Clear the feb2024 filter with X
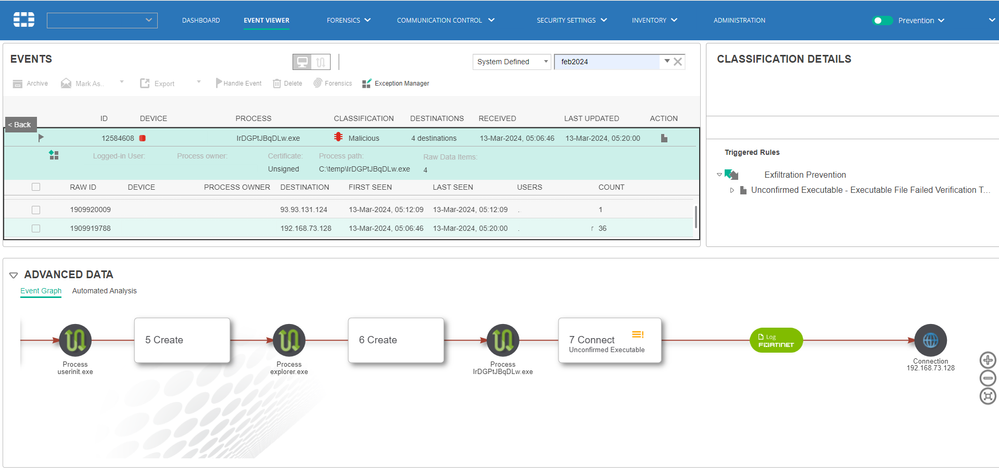 pyautogui.click(x=678, y=62)
